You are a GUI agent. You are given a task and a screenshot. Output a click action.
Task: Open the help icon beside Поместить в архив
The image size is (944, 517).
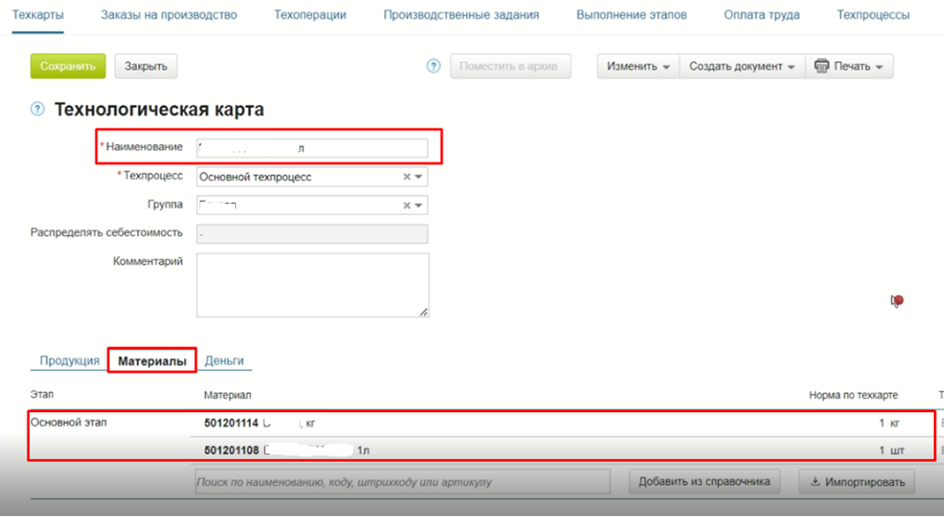433,66
